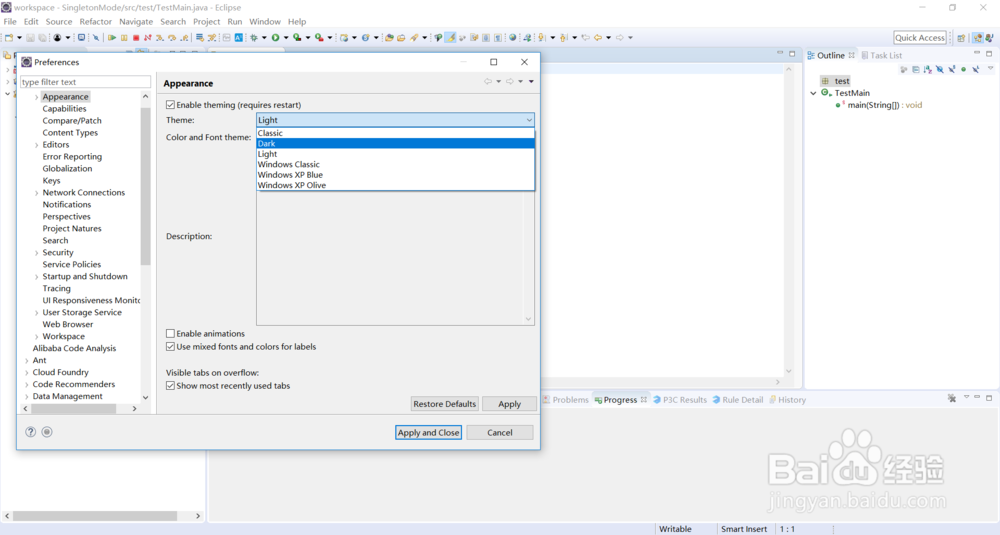This screenshot has width=1000, height=535.
Task: Click Restore Defaults button
Action: (445, 404)
